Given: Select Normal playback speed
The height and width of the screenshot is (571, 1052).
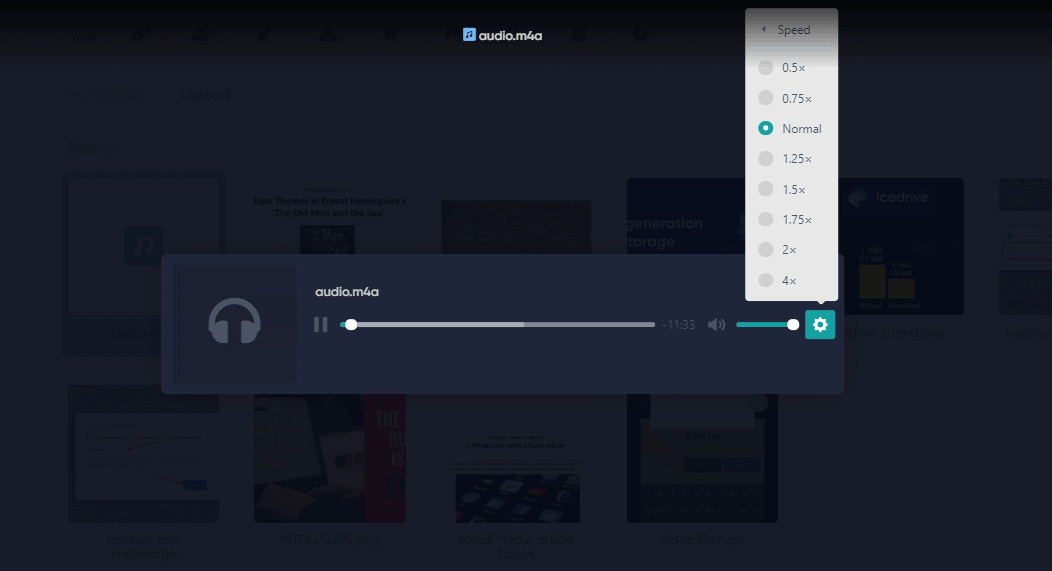Looking at the screenshot, I should pos(791,129).
